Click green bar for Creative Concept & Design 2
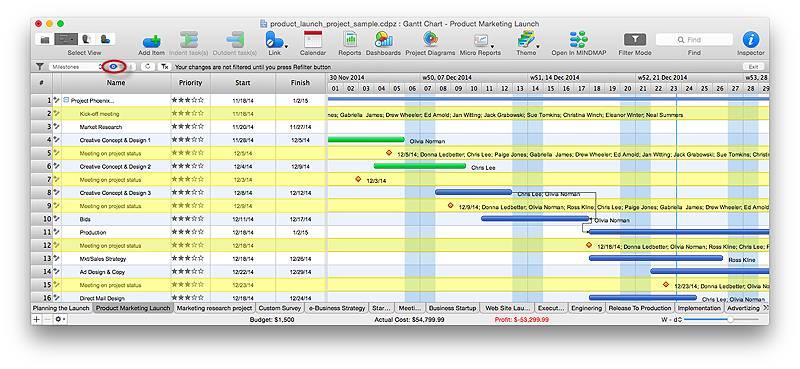Screen dimensions: 800x369 (419, 166)
